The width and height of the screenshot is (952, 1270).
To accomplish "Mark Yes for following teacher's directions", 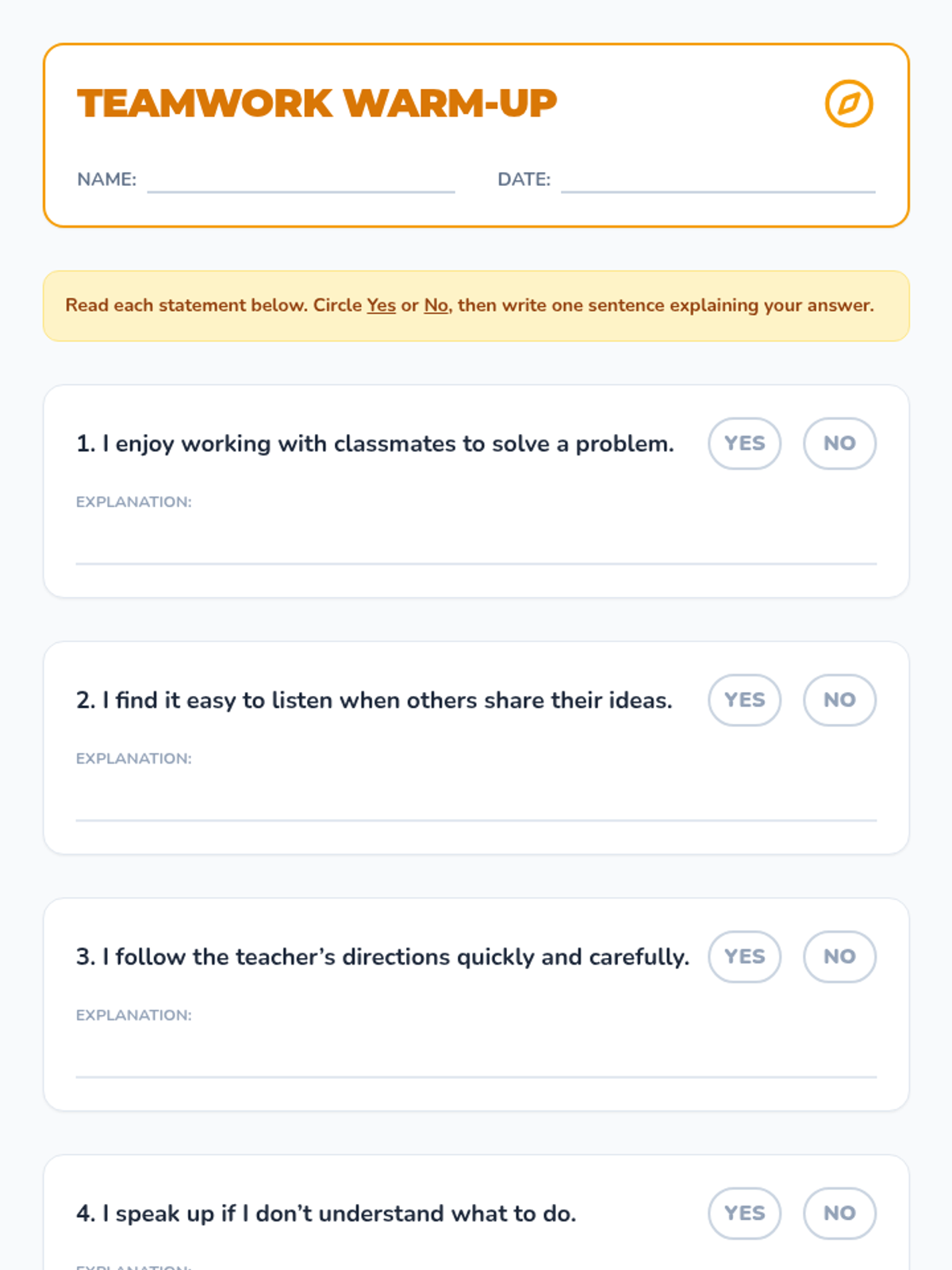I will click(744, 956).
